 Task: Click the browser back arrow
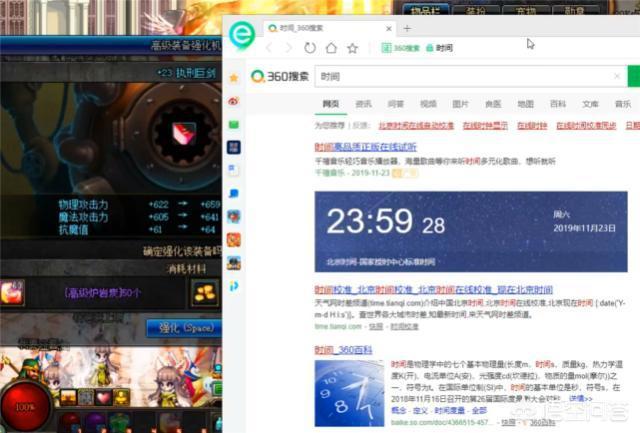pos(268,48)
